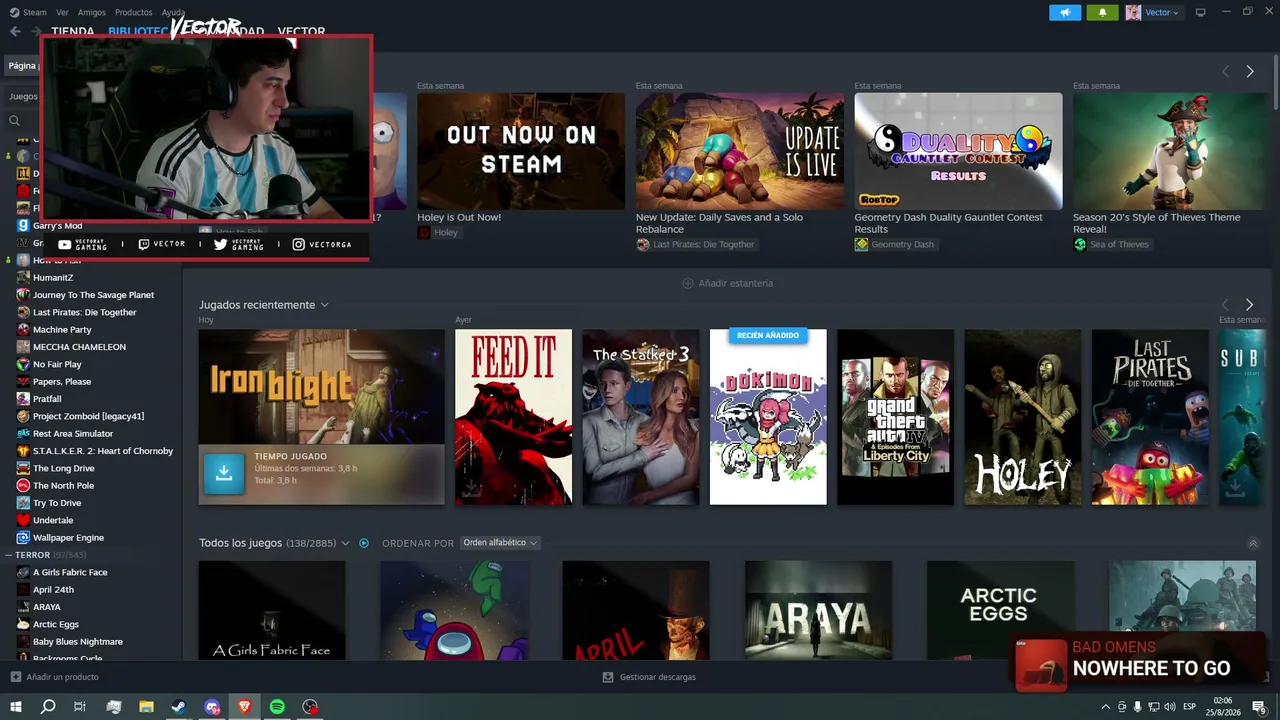
Task: Click the Gestionar descargas download icon
Action: click(x=607, y=677)
